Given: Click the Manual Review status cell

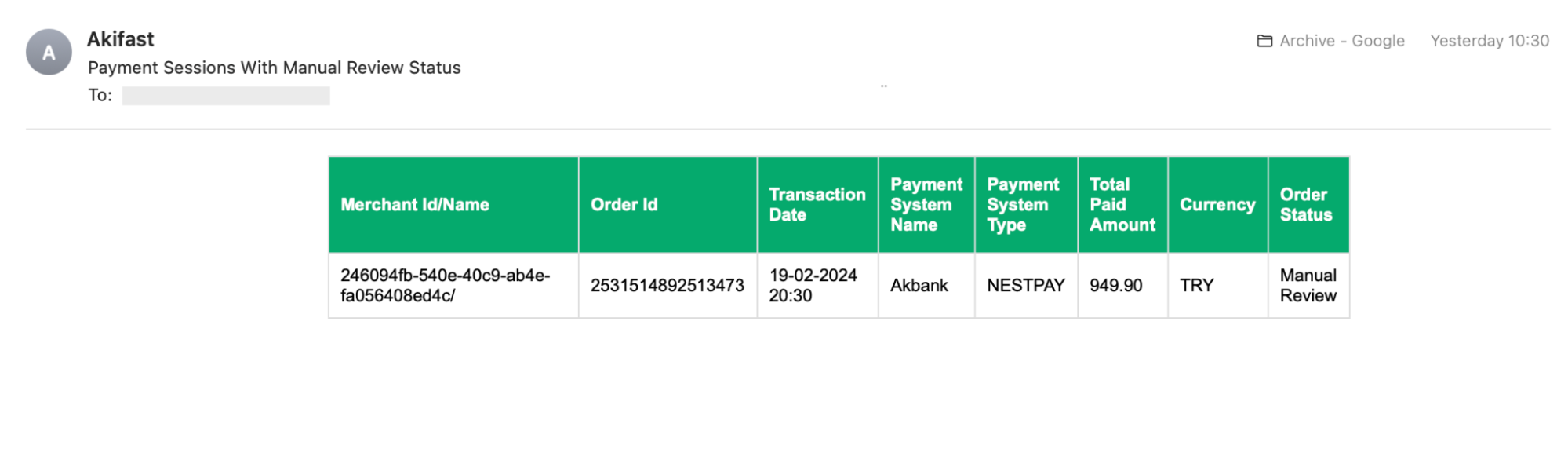Looking at the screenshot, I should 1308,286.
